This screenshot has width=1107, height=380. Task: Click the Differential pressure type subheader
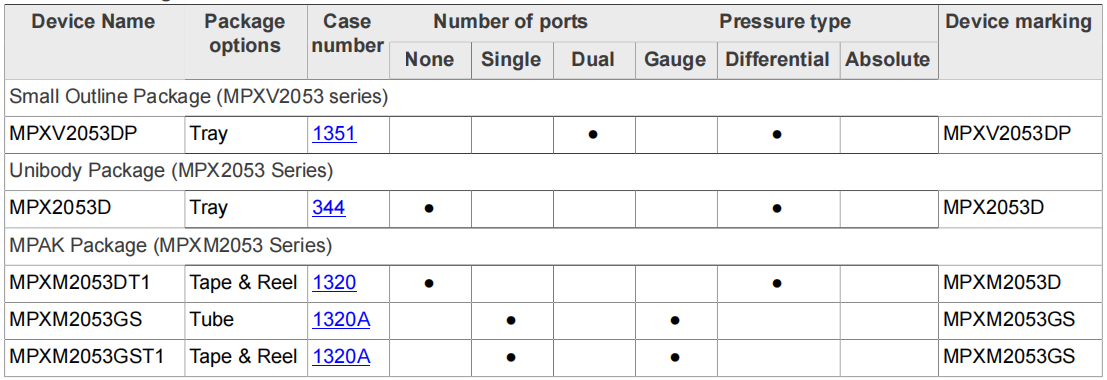coord(778,60)
